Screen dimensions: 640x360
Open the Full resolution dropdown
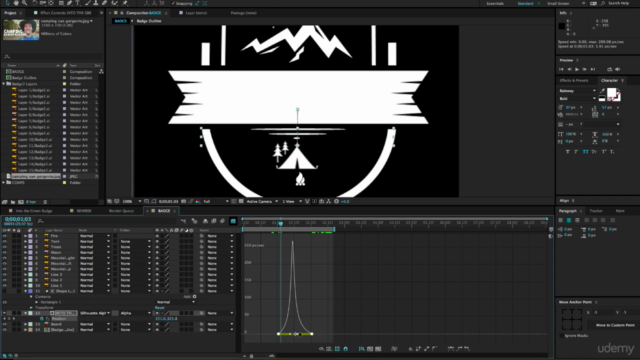pos(216,202)
